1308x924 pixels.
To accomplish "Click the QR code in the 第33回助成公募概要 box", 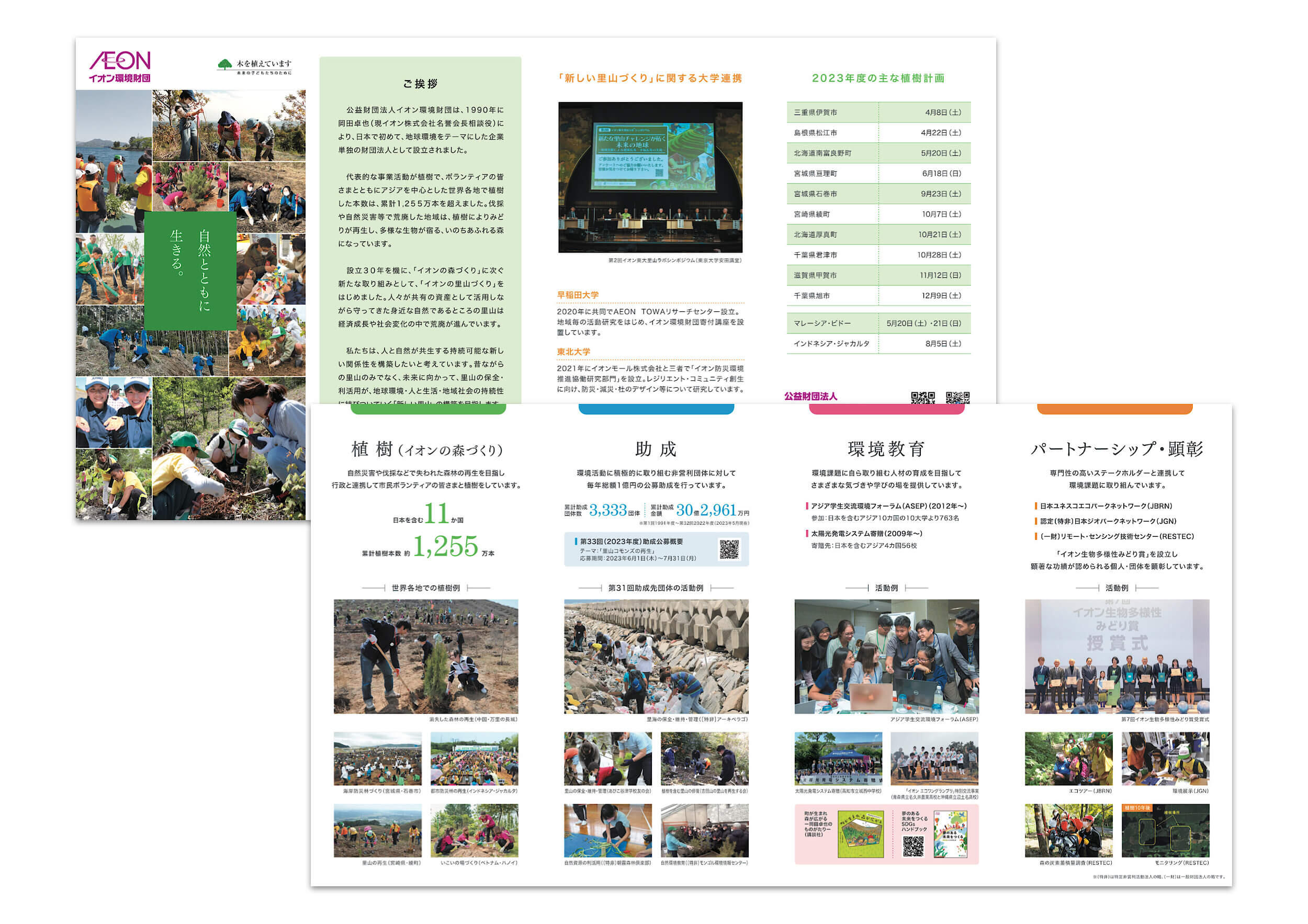I will pos(729,549).
